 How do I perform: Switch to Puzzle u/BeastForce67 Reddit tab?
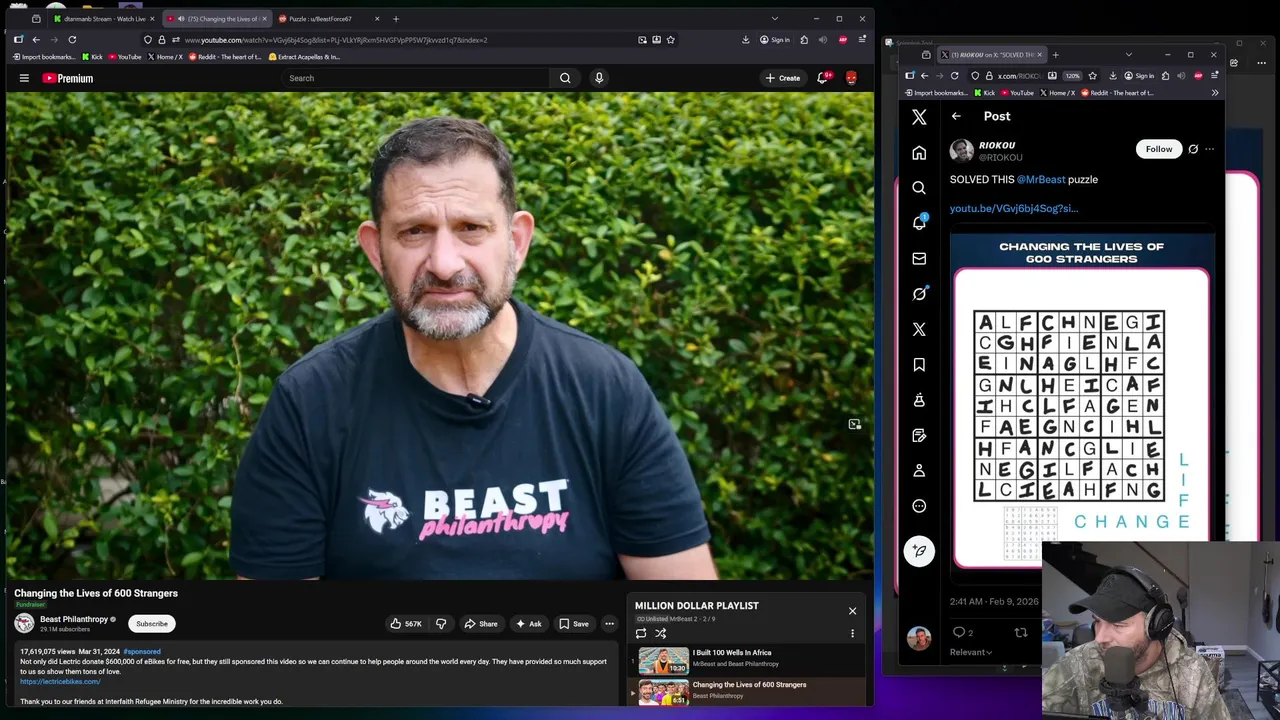pos(327,18)
